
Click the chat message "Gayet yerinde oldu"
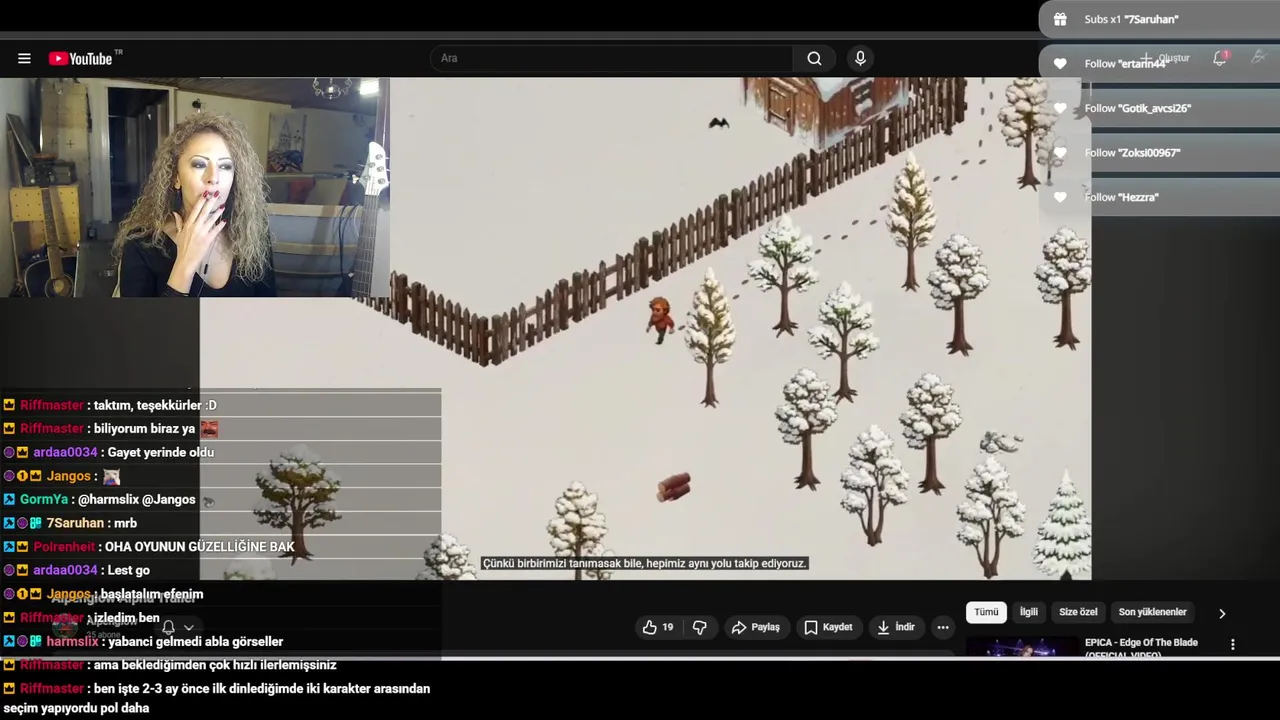(161, 452)
